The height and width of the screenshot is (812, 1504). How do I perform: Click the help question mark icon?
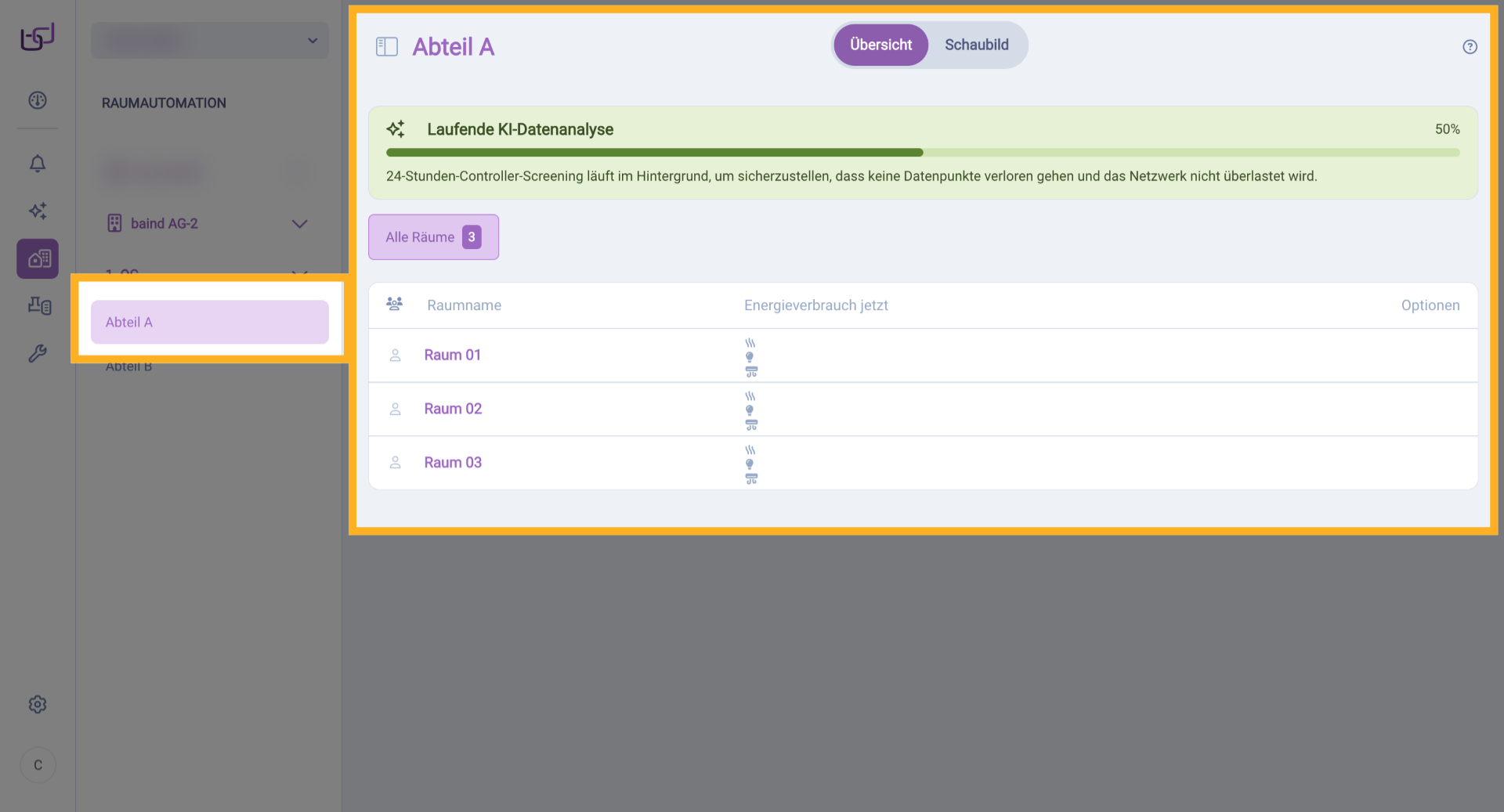pos(1470,47)
